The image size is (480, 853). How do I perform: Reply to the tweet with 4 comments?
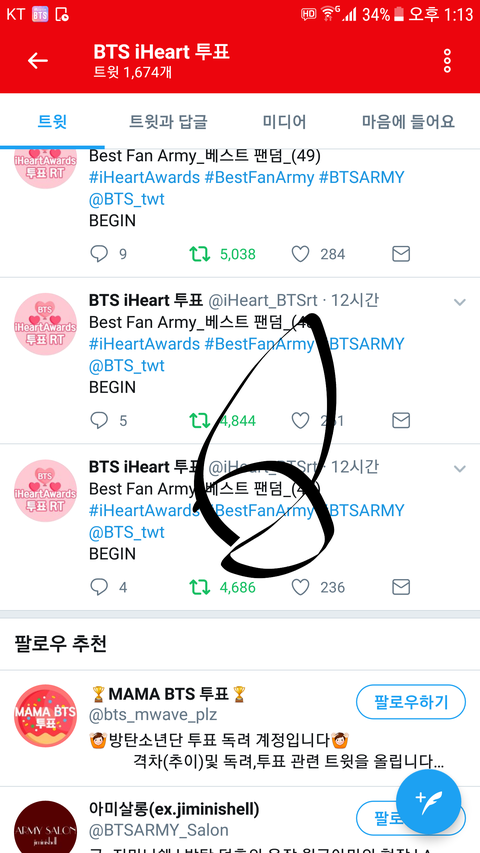click(99, 587)
